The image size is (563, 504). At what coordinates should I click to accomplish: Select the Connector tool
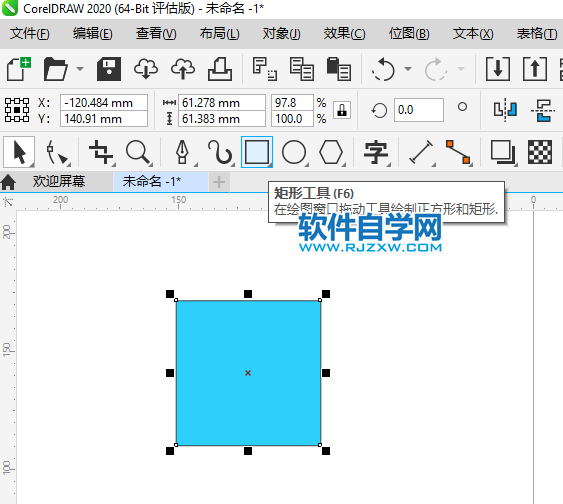click(x=458, y=153)
